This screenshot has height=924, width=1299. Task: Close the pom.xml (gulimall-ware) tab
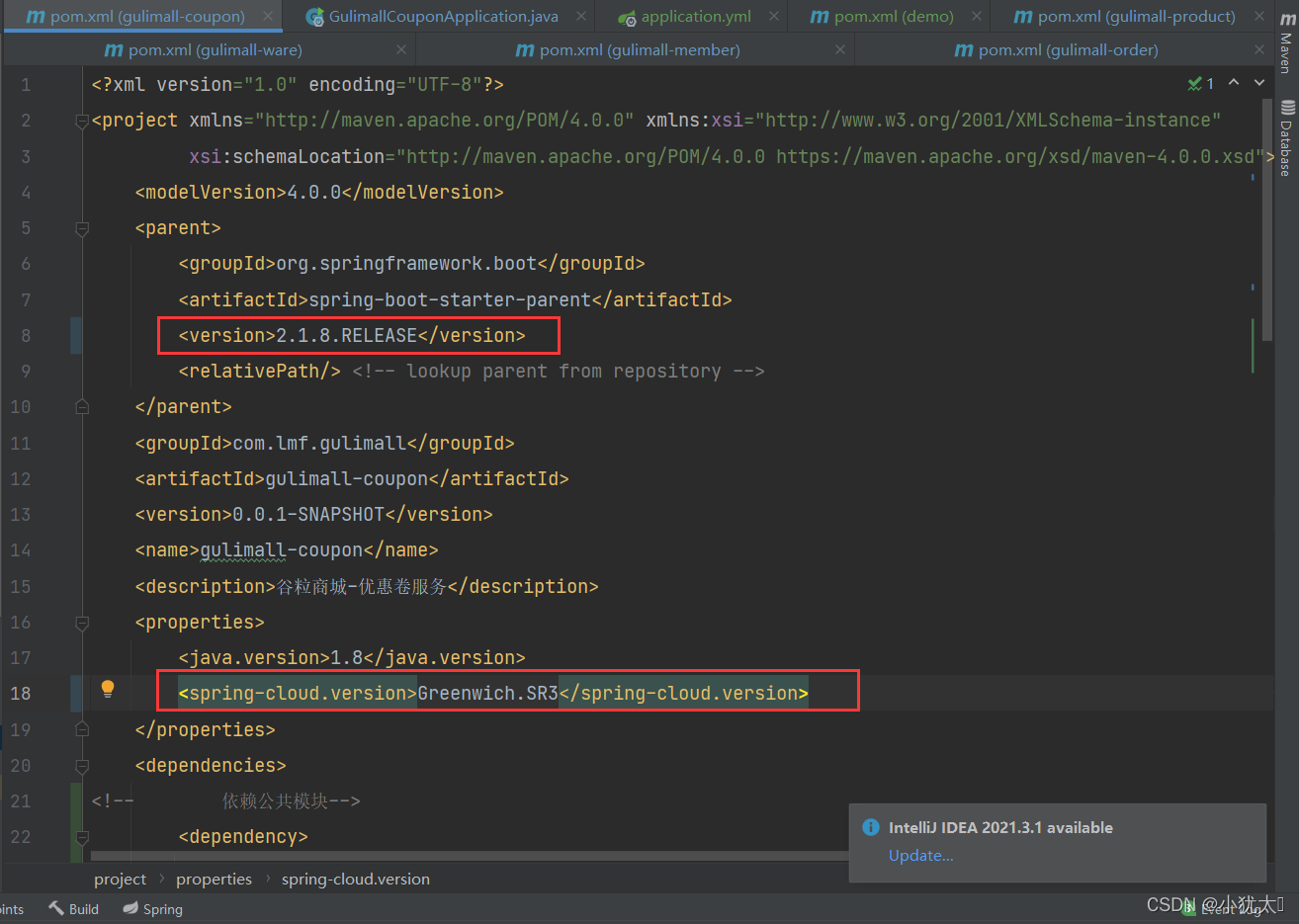[x=400, y=49]
